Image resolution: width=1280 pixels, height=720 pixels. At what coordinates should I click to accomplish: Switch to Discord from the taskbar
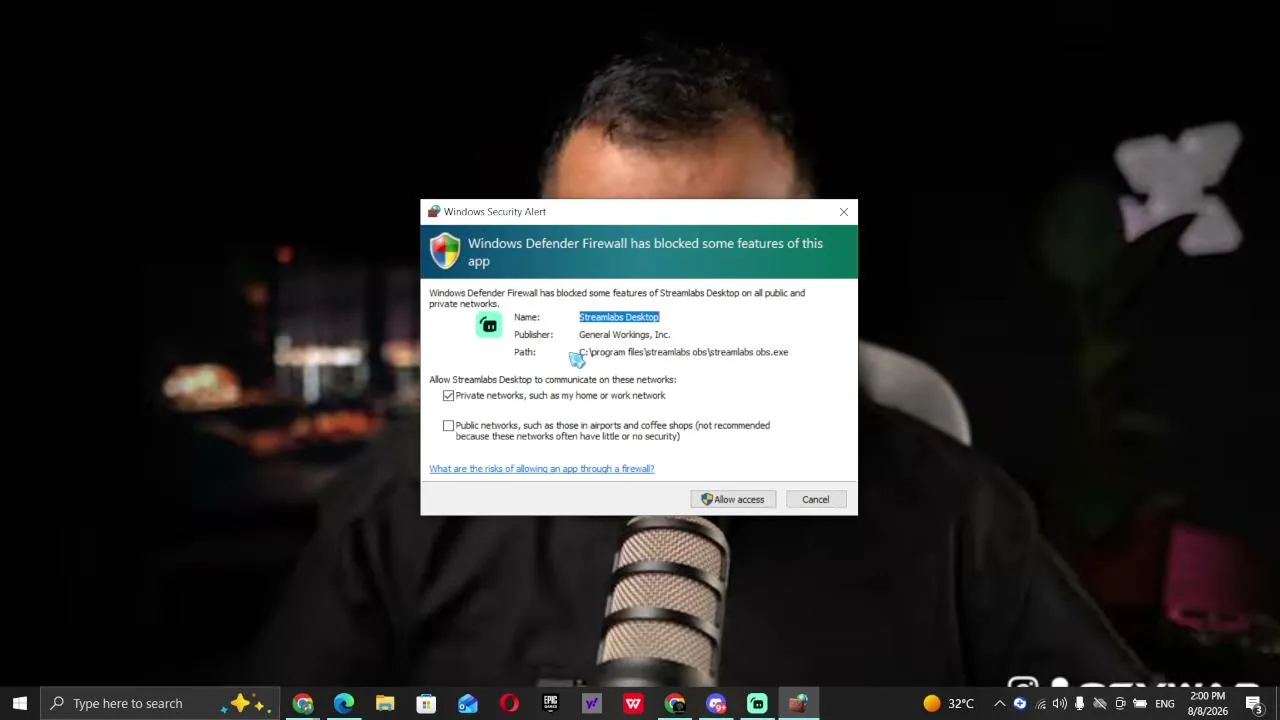pos(716,704)
